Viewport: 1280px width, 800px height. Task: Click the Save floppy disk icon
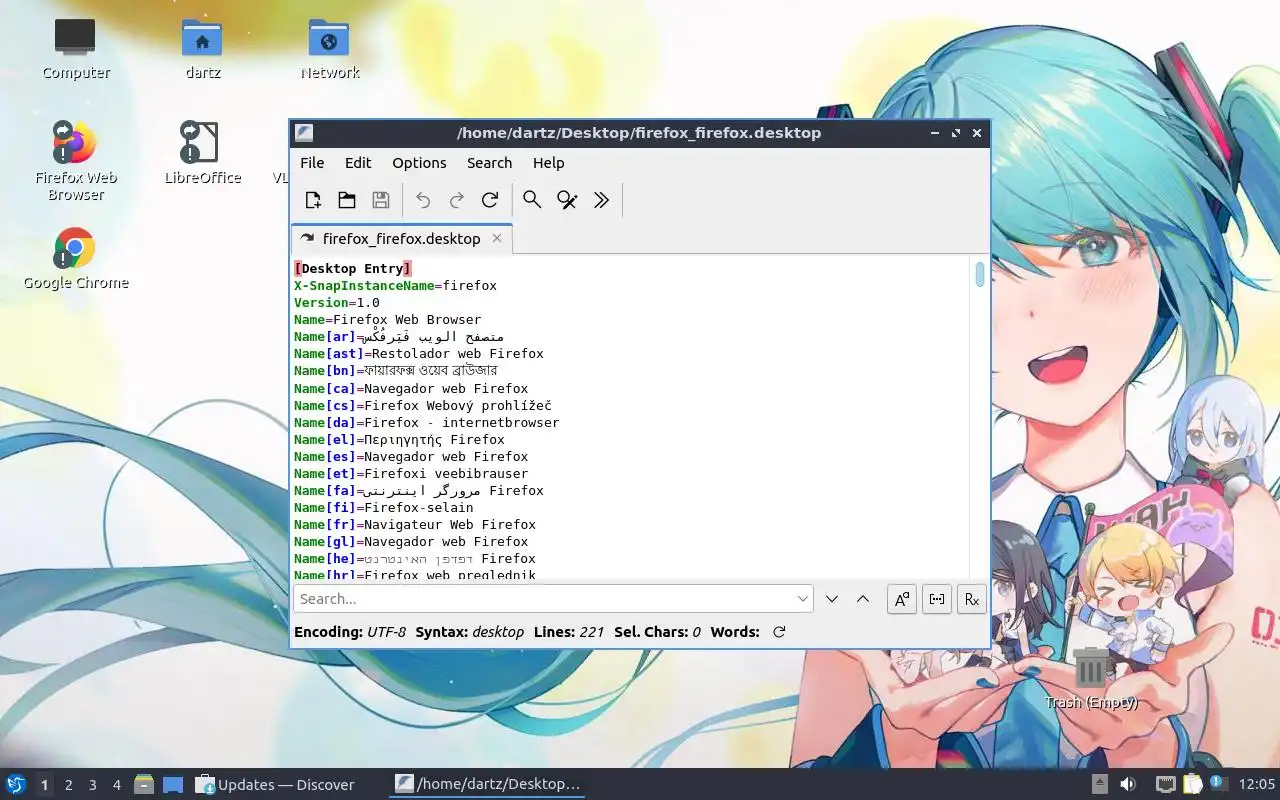click(381, 200)
